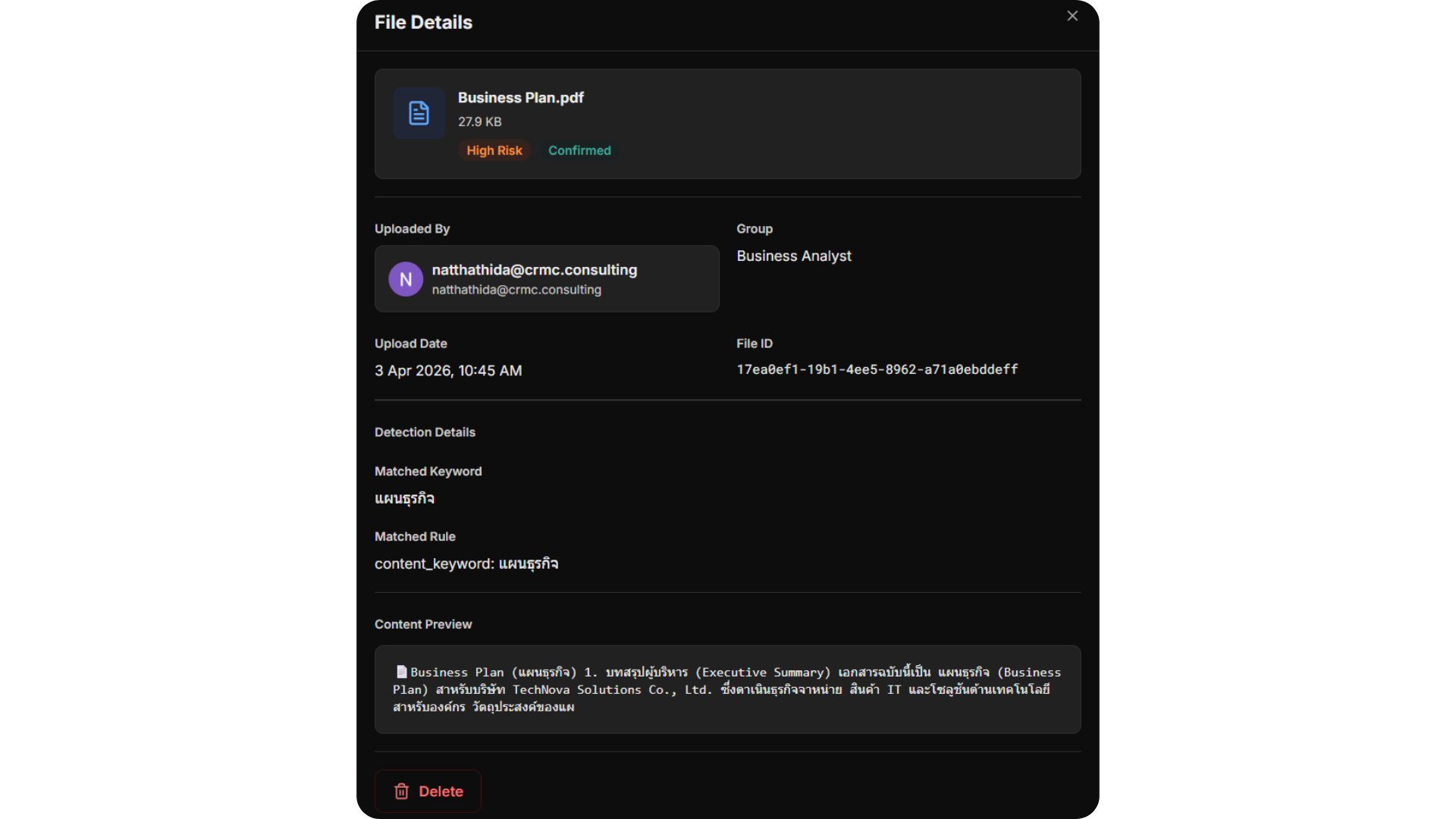Screen dimensions: 1456x819
Task: Click the matched rule content_keyword value
Action: (x=466, y=563)
